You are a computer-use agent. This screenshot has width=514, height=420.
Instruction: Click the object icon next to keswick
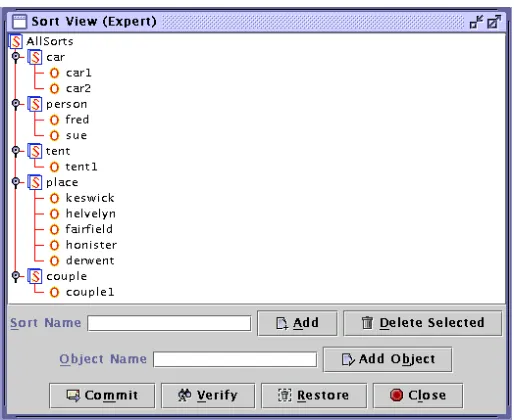54,198
